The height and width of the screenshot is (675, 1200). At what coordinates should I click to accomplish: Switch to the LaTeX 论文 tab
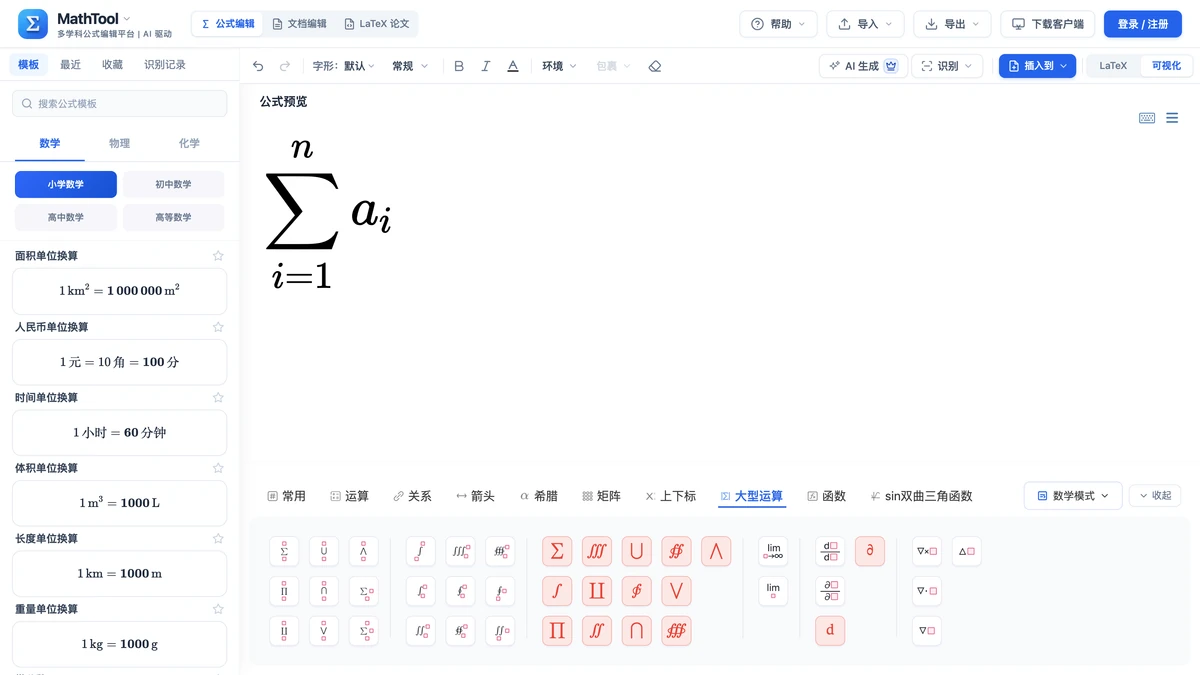pyautogui.click(x=376, y=24)
